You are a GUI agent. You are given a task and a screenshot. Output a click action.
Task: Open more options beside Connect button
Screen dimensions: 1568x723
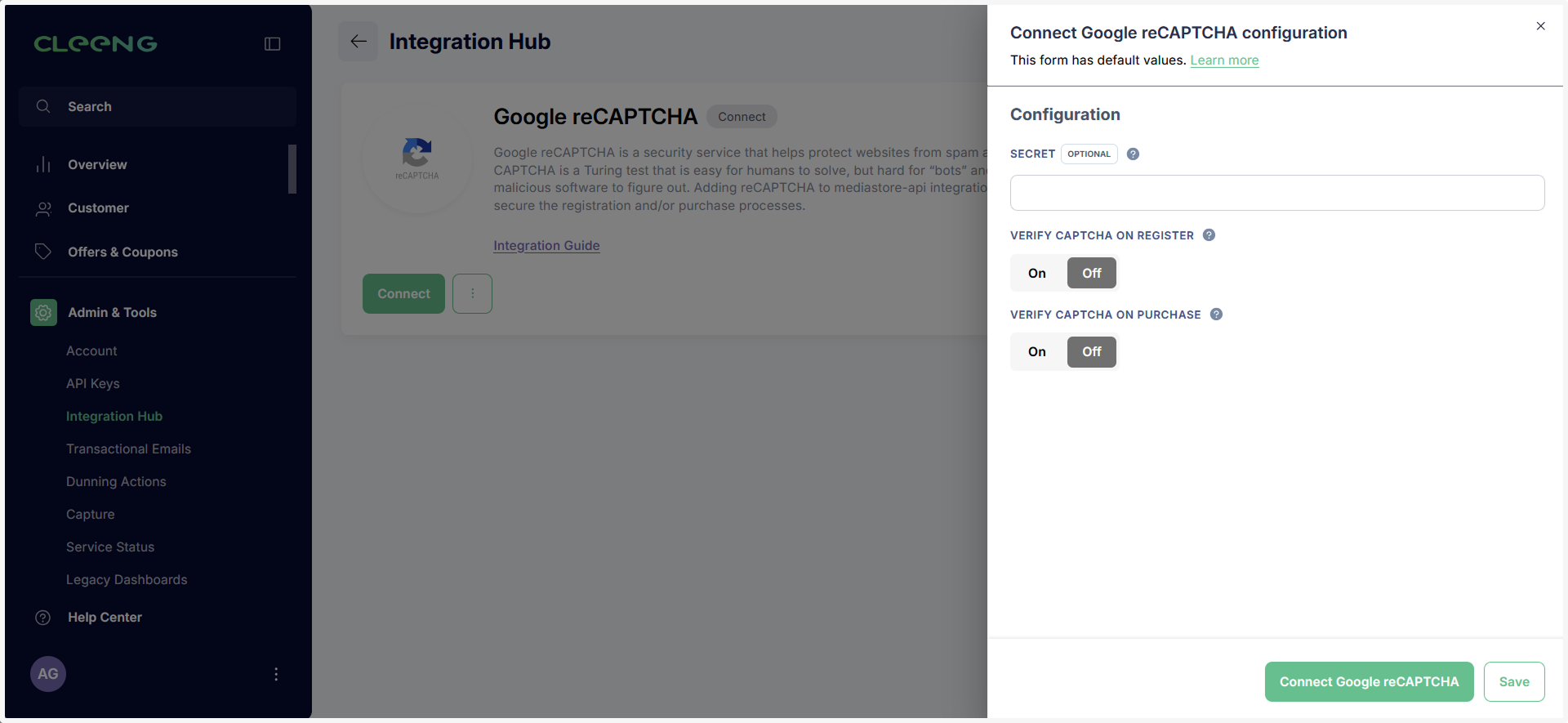coord(472,293)
